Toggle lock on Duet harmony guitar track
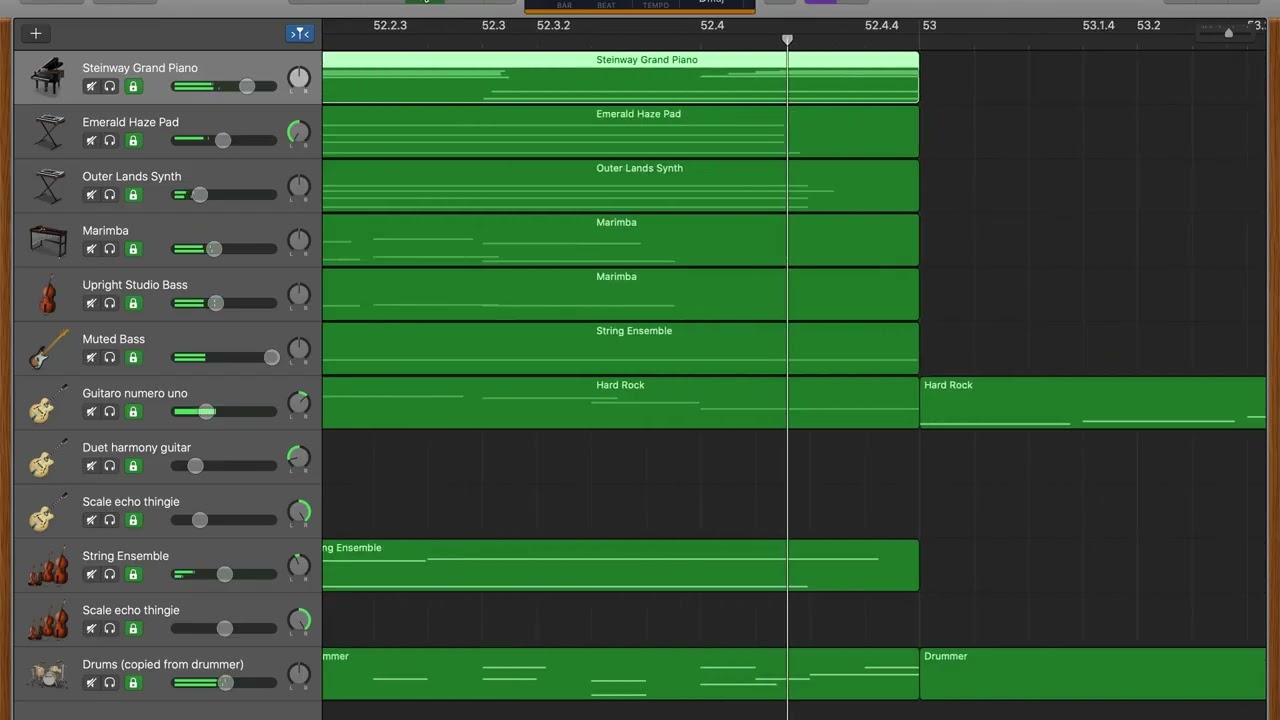 pos(133,465)
